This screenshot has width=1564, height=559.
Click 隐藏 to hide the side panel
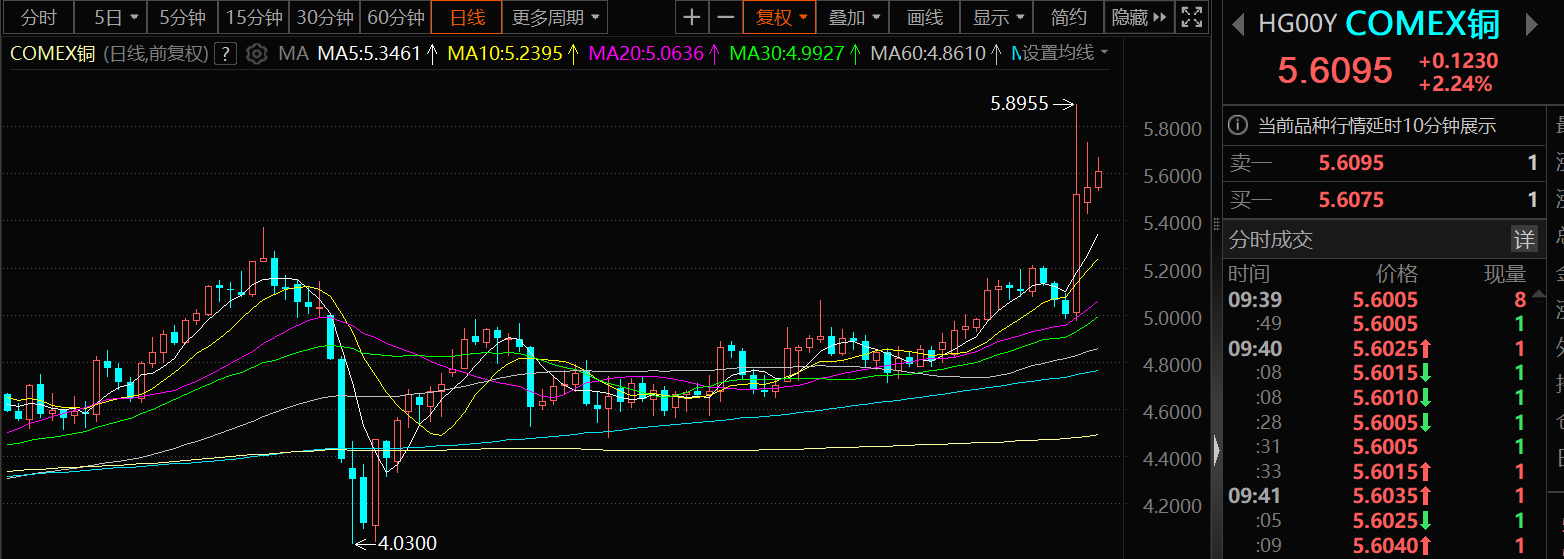pyautogui.click(x=1139, y=17)
